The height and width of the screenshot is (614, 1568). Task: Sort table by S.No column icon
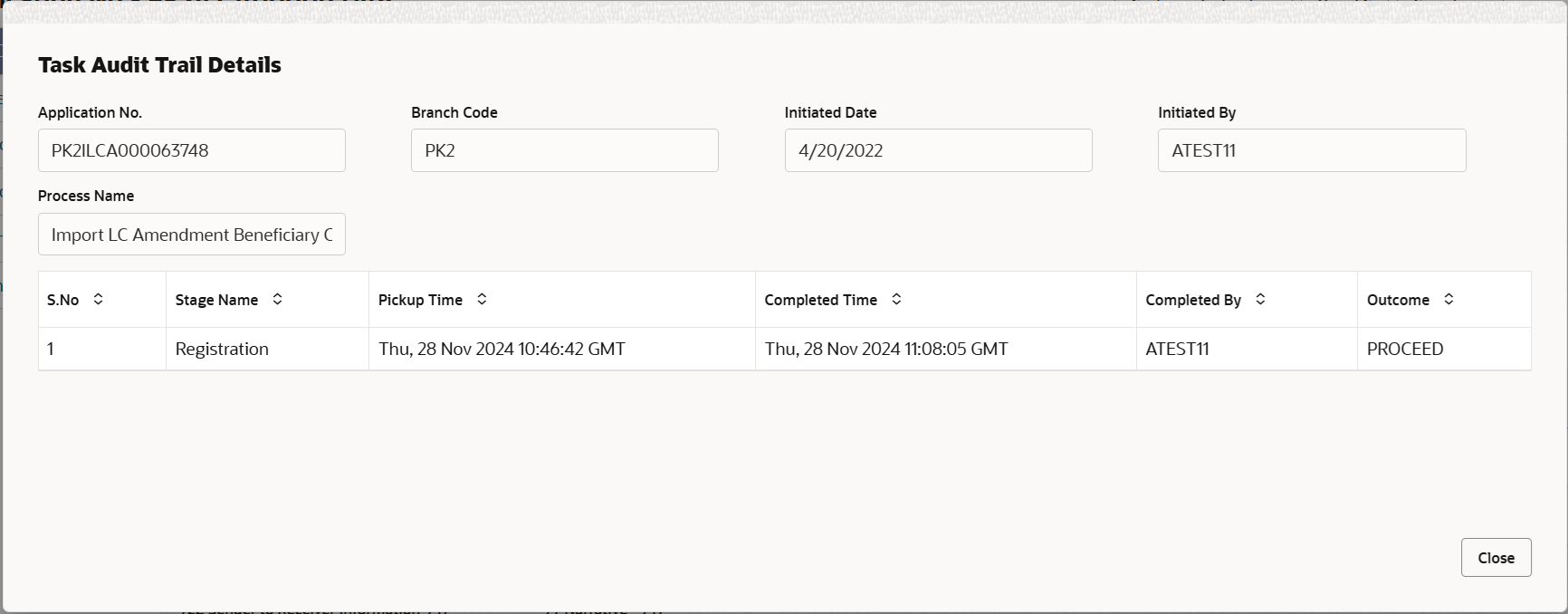[99, 299]
